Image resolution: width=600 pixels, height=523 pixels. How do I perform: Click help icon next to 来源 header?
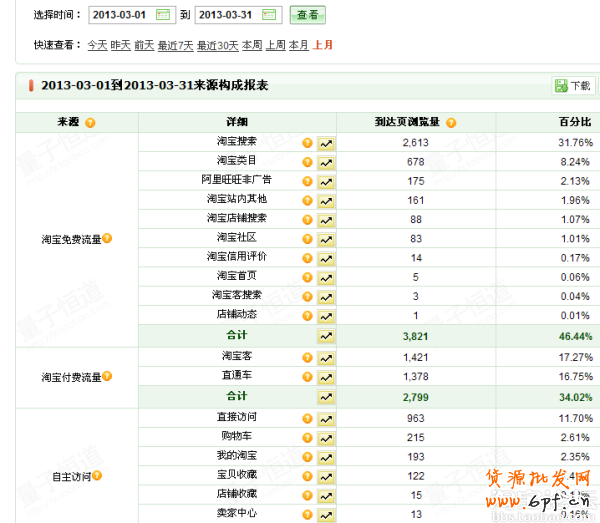[x=90, y=123]
